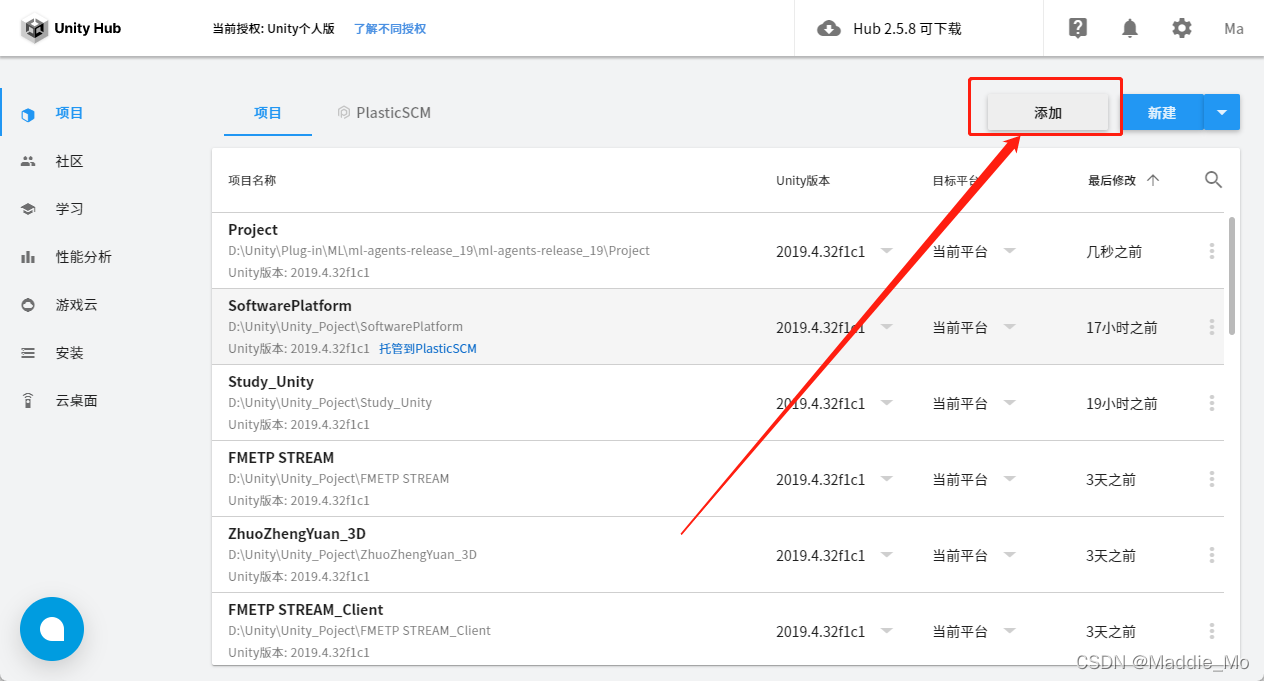Open more options for ZhuoZhengYuan_3D row

(x=1212, y=555)
